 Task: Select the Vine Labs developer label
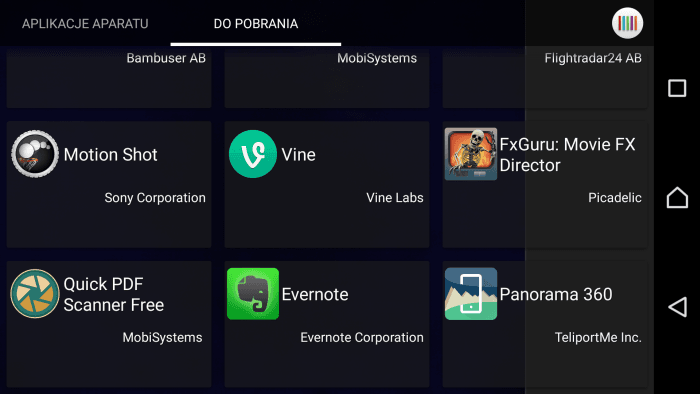click(x=395, y=198)
